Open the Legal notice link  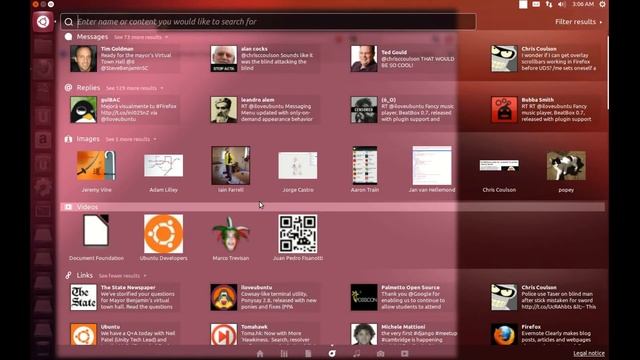point(589,353)
